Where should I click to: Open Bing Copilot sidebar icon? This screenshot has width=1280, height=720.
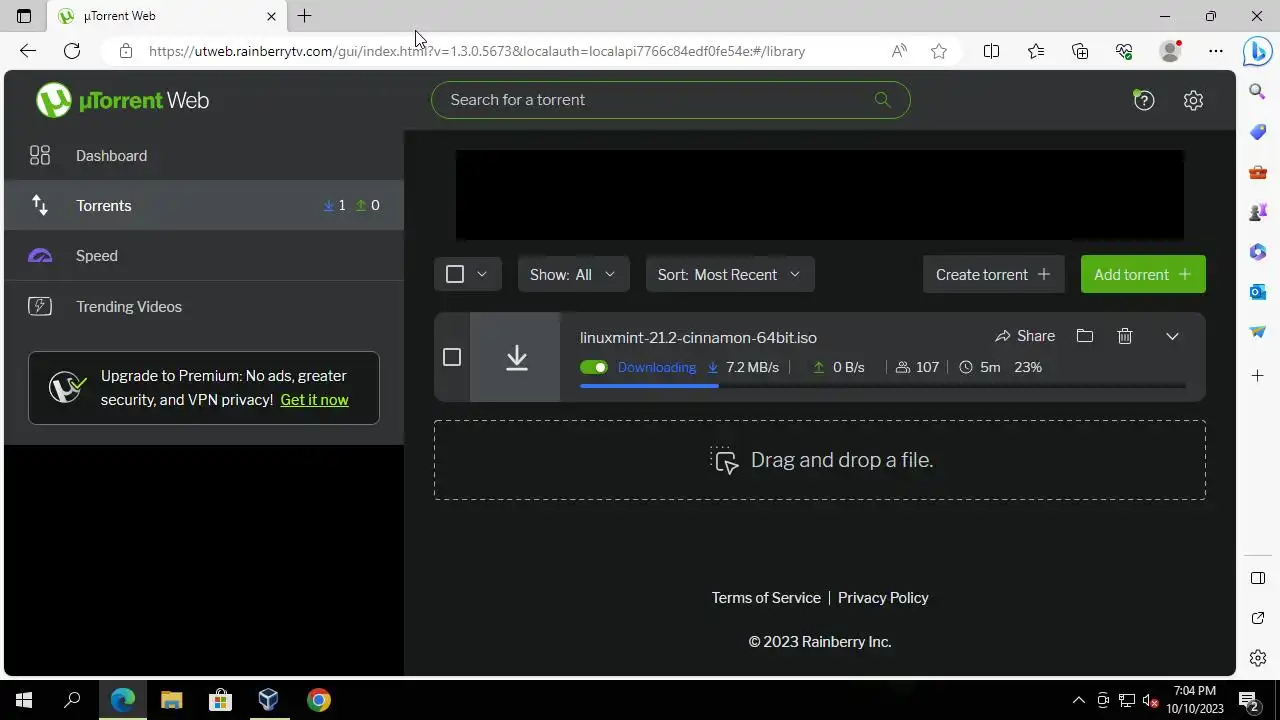(1257, 51)
